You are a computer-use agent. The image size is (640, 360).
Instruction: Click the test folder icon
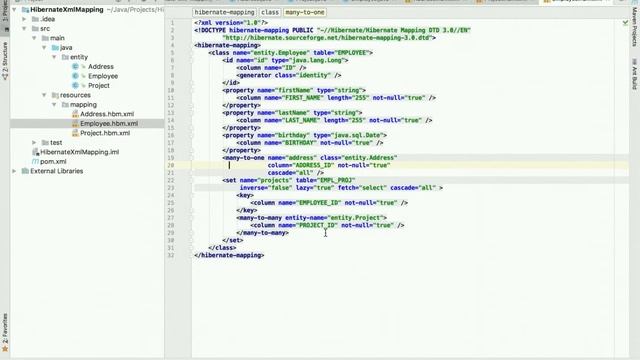pos(45,142)
